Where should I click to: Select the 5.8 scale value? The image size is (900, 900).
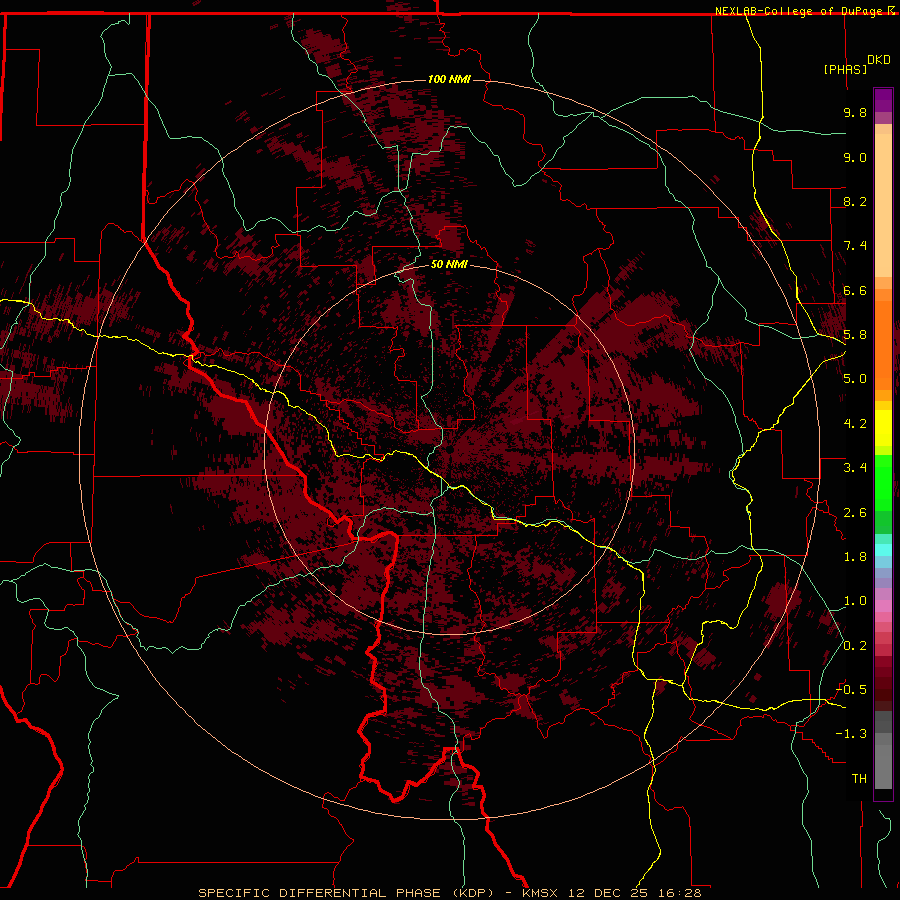pos(855,335)
